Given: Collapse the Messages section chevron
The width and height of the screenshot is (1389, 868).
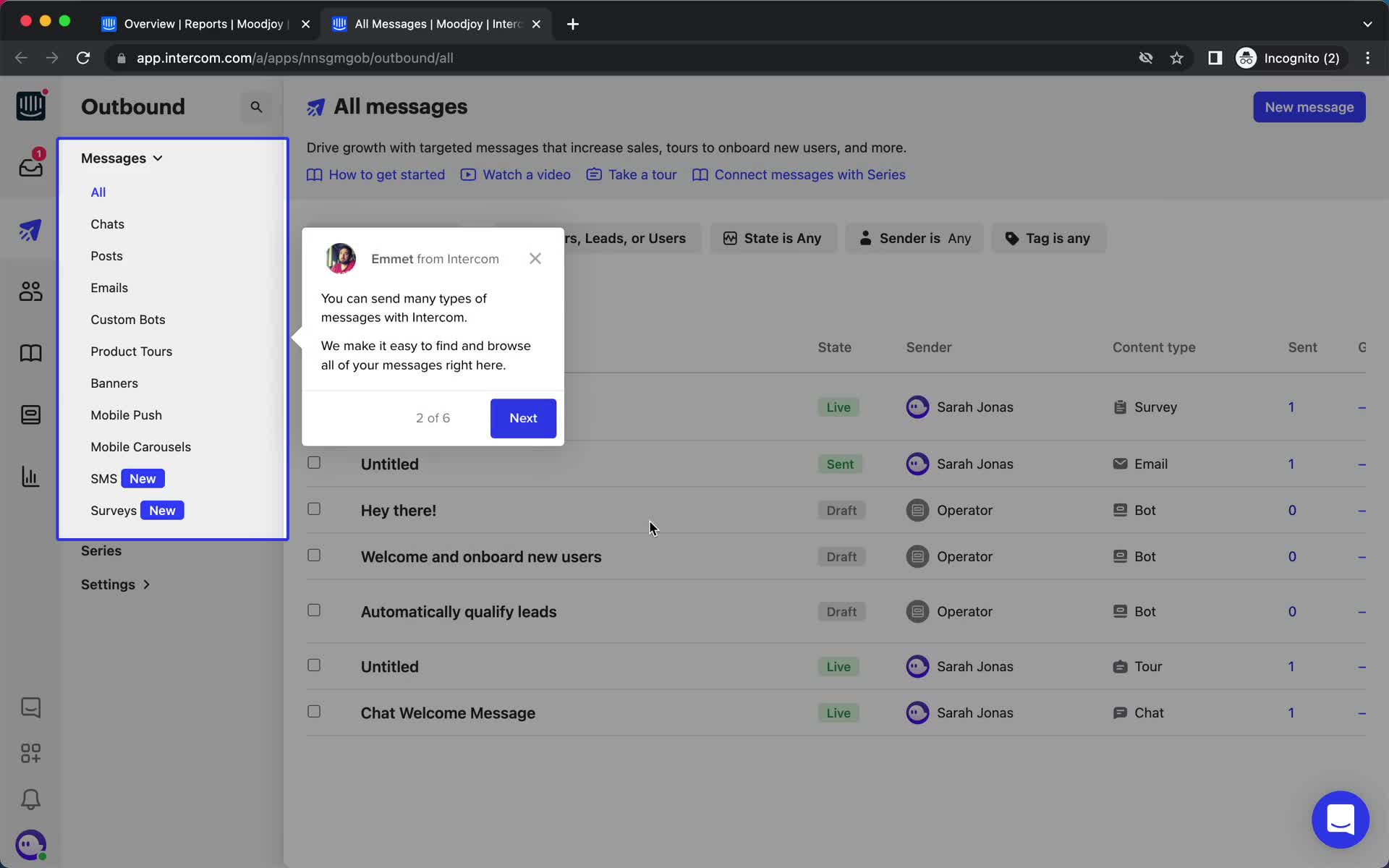Looking at the screenshot, I should pyautogui.click(x=158, y=158).
